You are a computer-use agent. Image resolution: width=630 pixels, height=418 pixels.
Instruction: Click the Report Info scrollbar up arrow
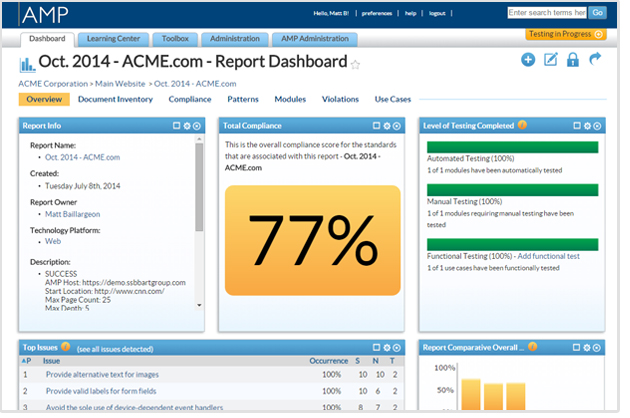coord(199,139)
